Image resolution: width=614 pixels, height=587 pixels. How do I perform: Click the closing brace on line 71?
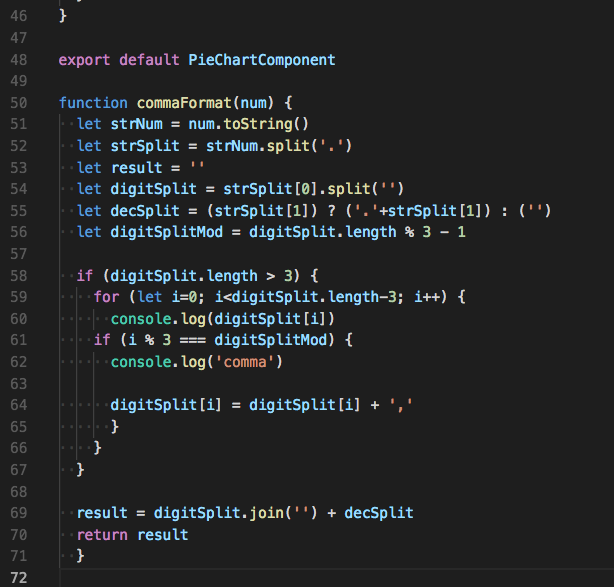pyautogui.click(x=80, y=556)
